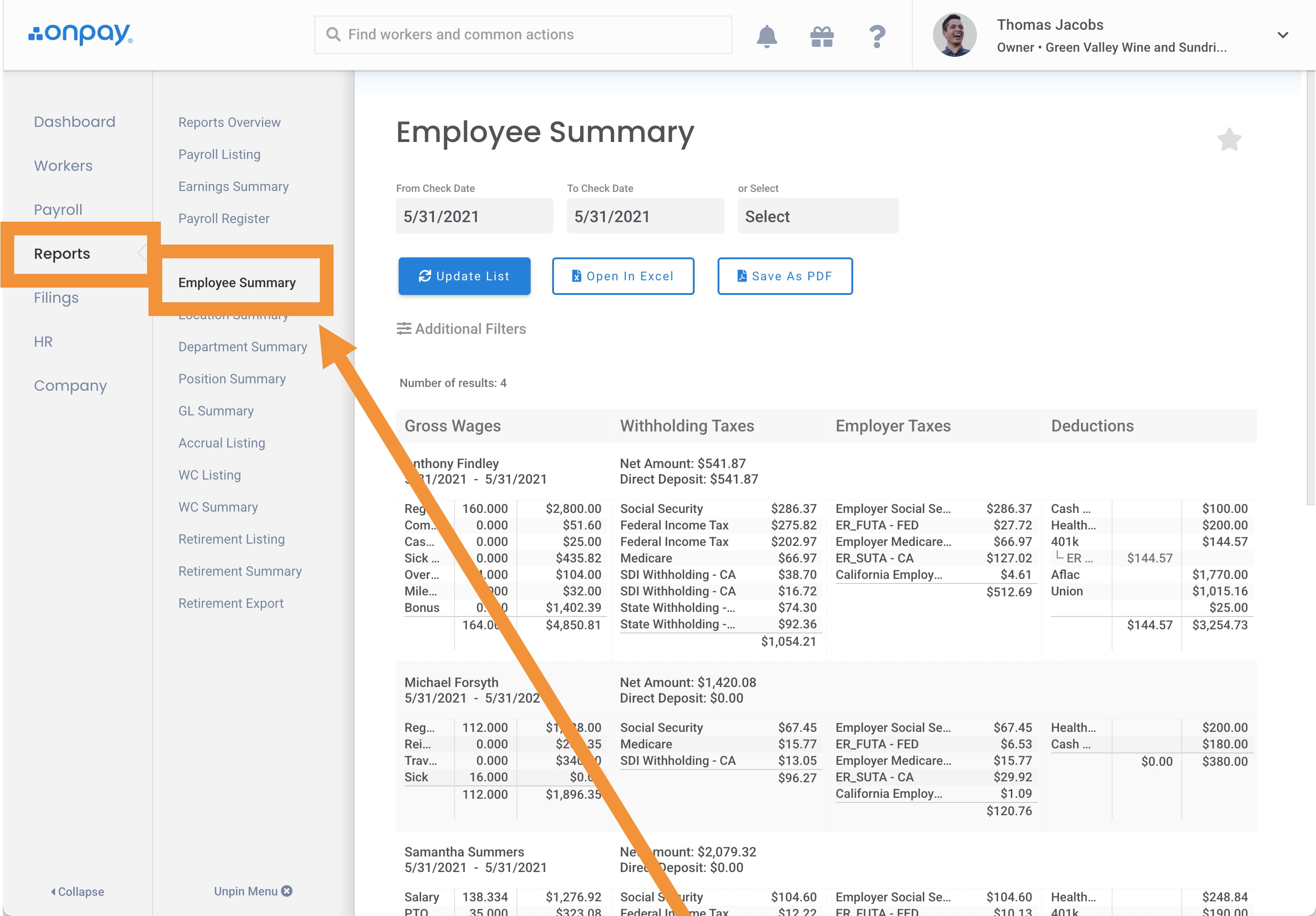Click Thomas Jacobs profile photo
Viewport: 1316px width, 916px height.
click(954, 35)
